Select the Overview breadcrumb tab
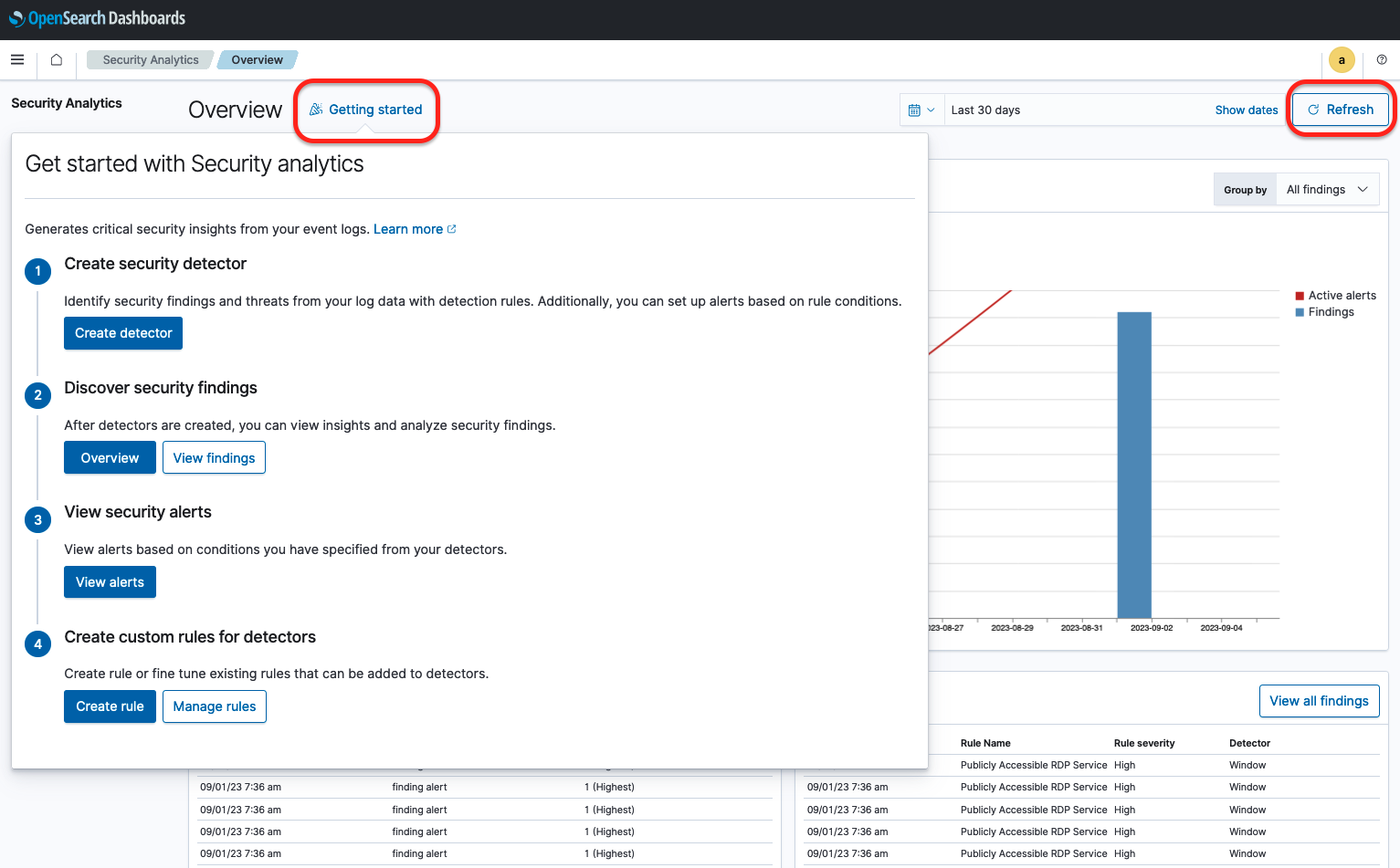The height and width of the screenshot is (868, 1400). click(x=257, y=59)
